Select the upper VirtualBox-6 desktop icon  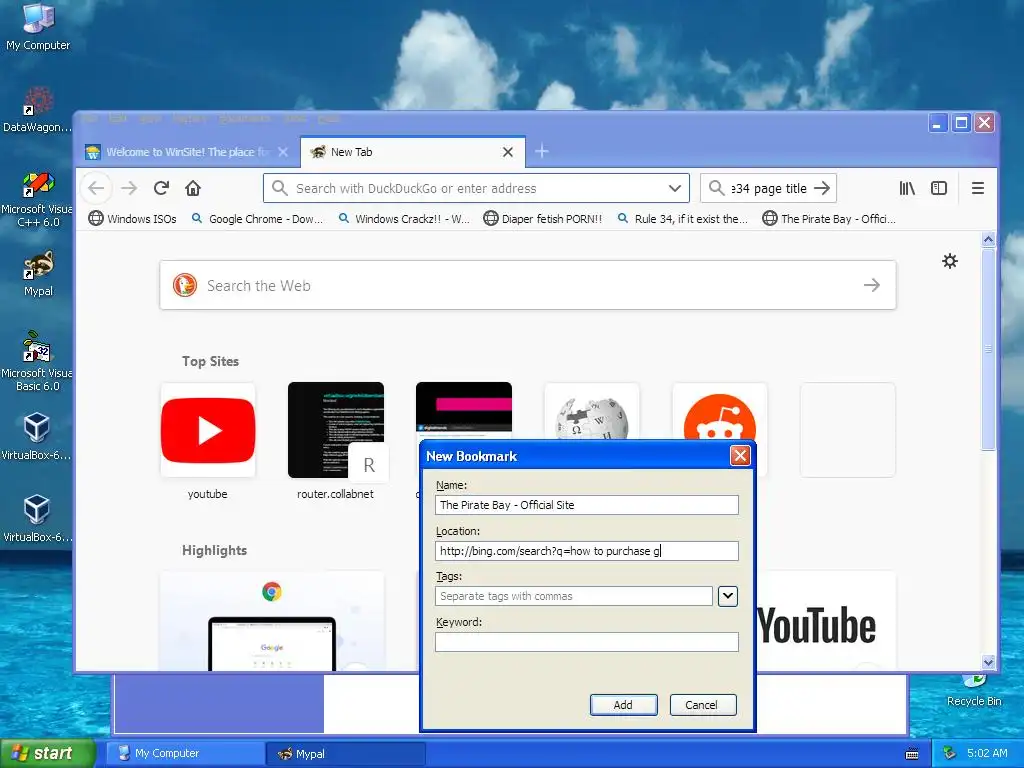37,436
